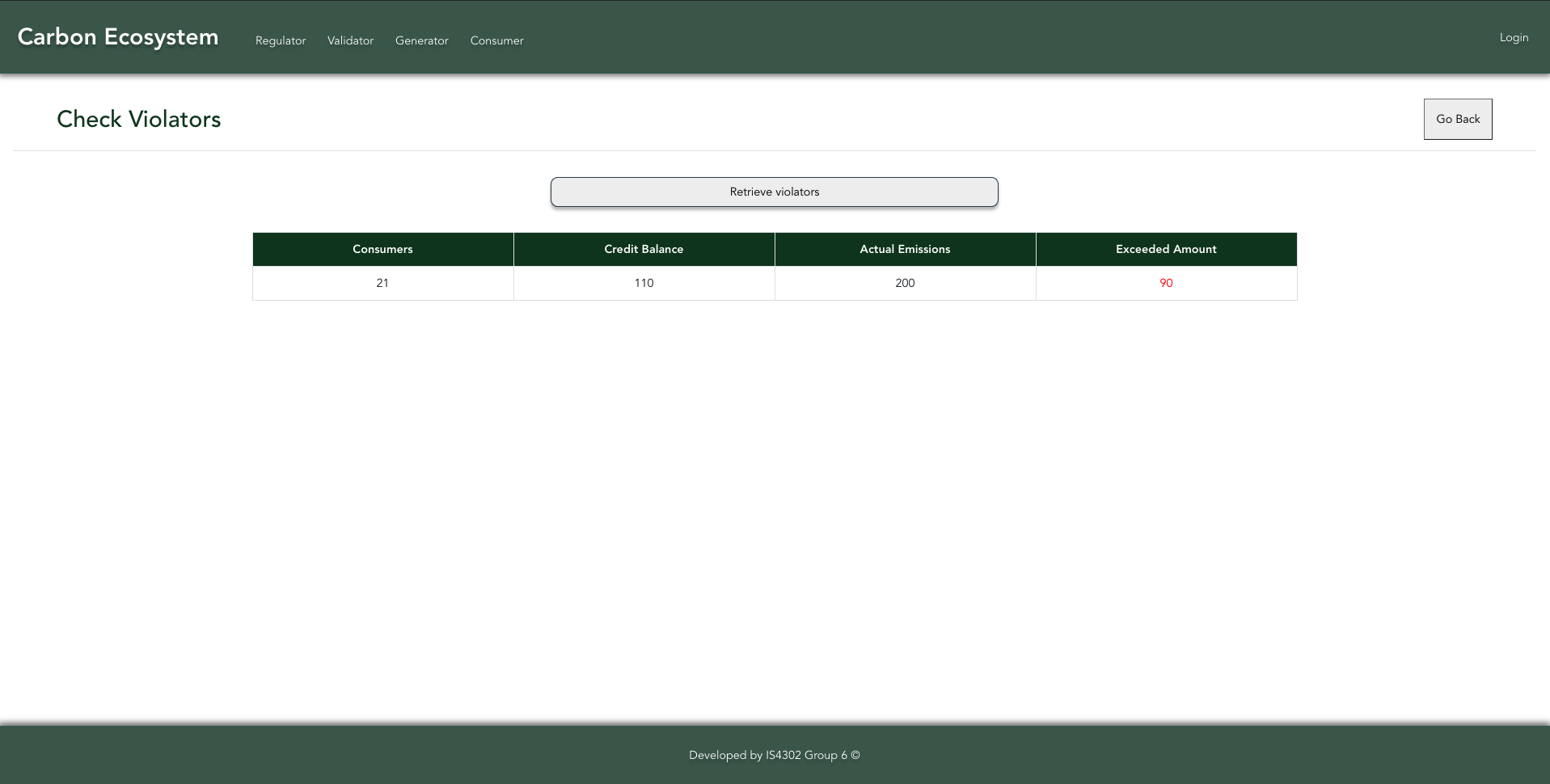The width and height of the screenshot is (1550, 784).
Task: Select actual emissions cell 200
Action: coord(905,283)
